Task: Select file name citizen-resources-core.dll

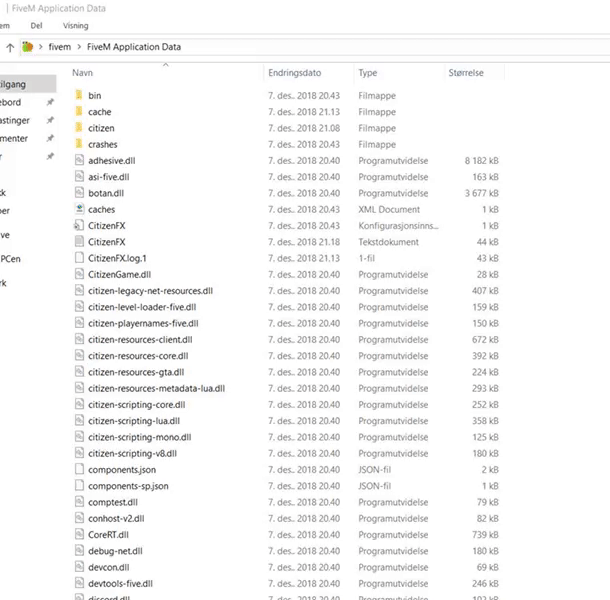Action: point(138,356)
